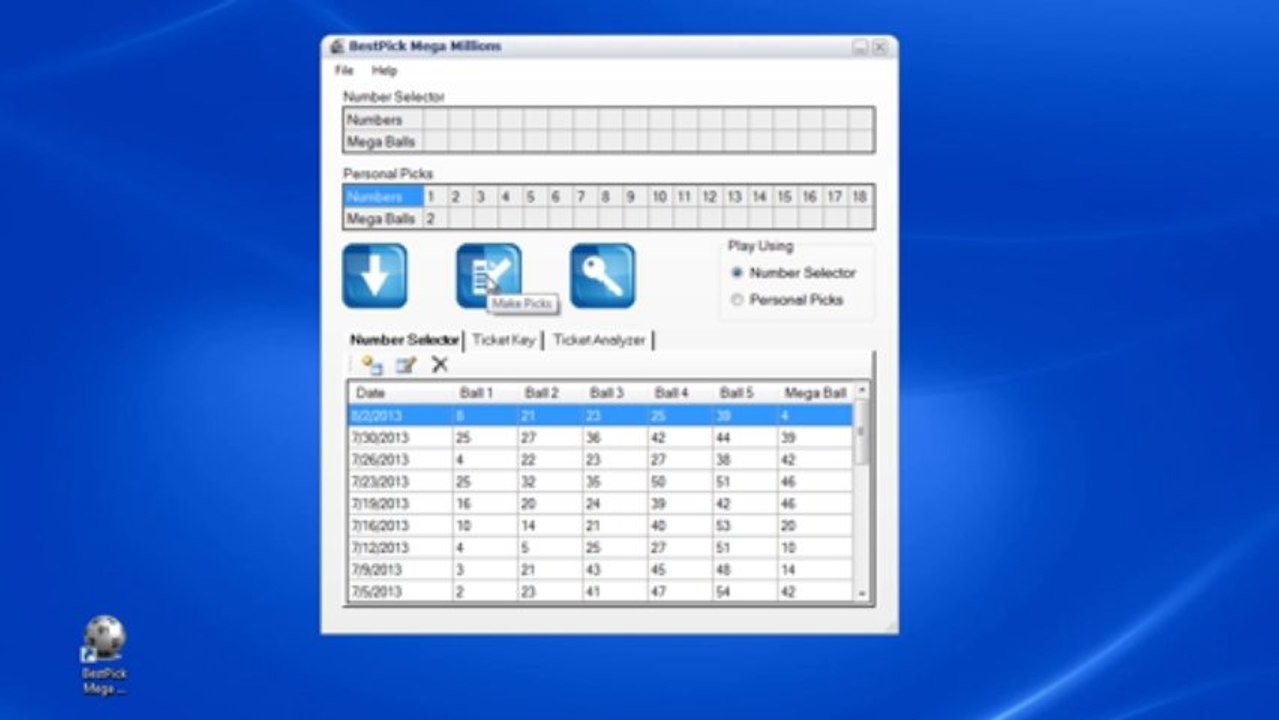Viewport: 1279px width, 720px height.
Task: Click the Date column header
Action: tap(400, 393)
